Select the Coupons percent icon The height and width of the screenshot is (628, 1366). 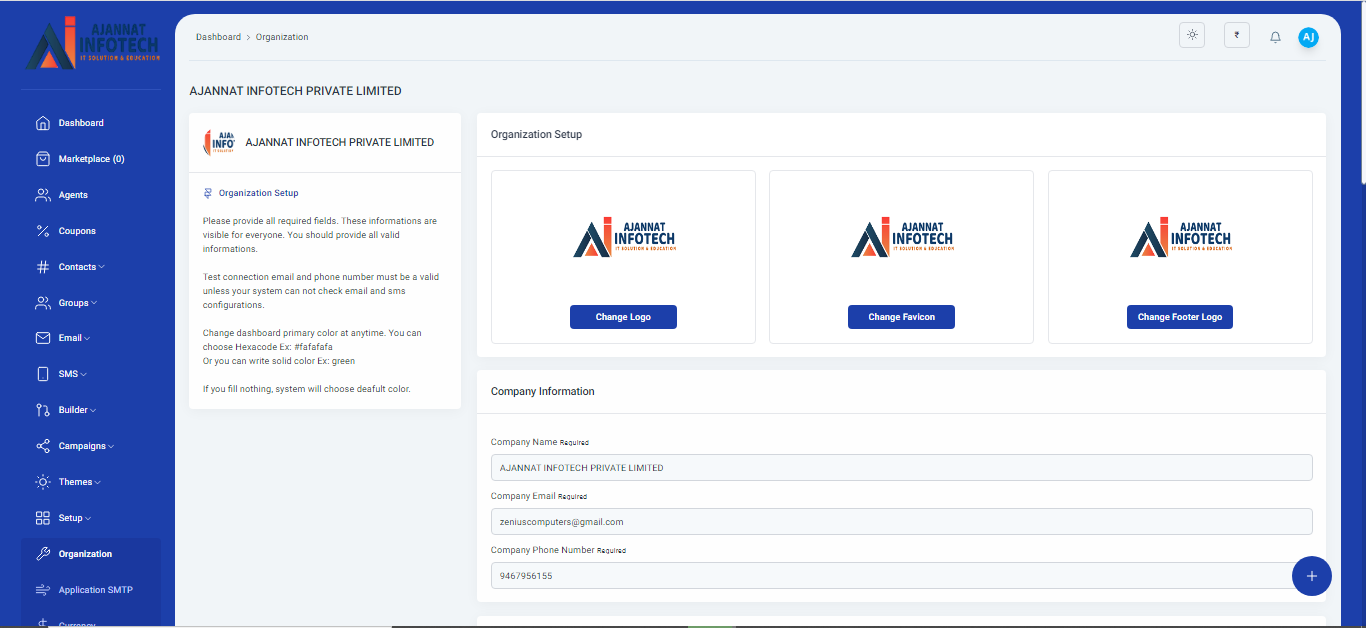(43, 231)
